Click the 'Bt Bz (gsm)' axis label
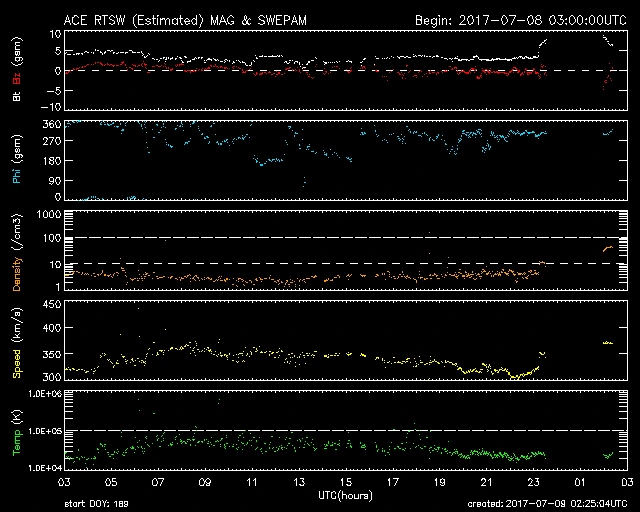Image resolution: width=640 pixels, height=512 pixels. coord(17,69)
